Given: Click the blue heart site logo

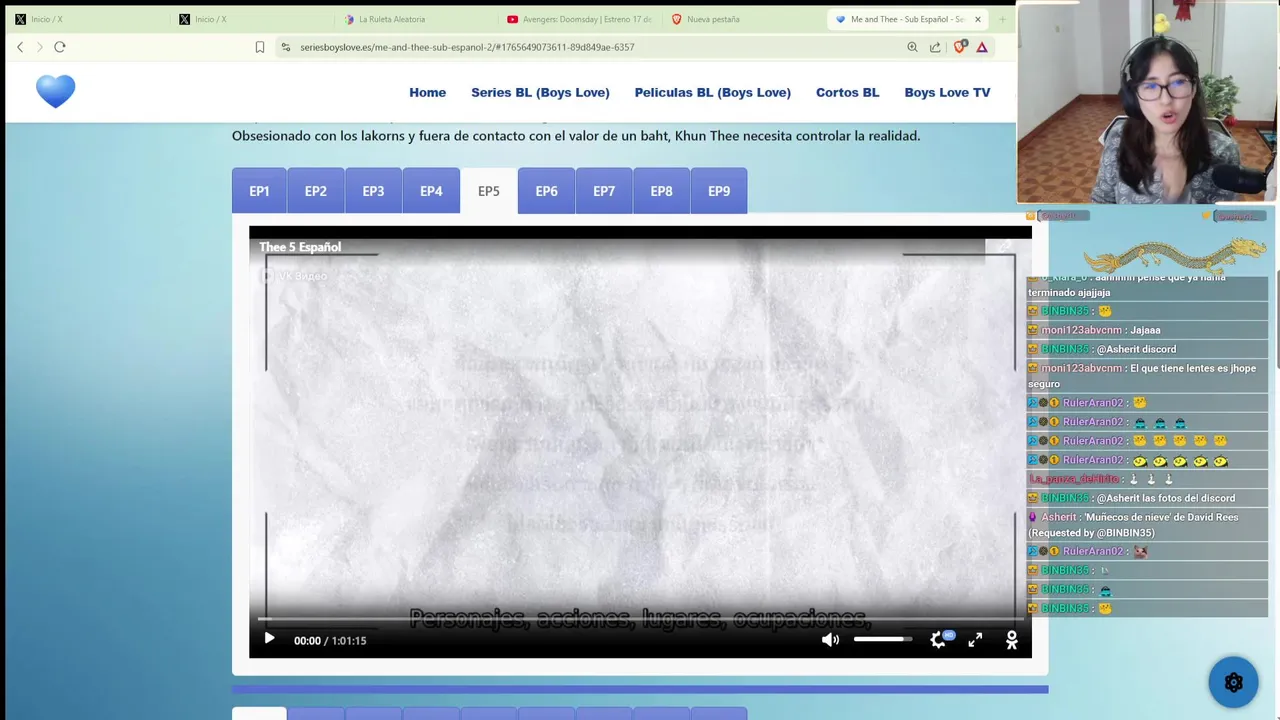Looking at the screenshot, I should (56, 91).
